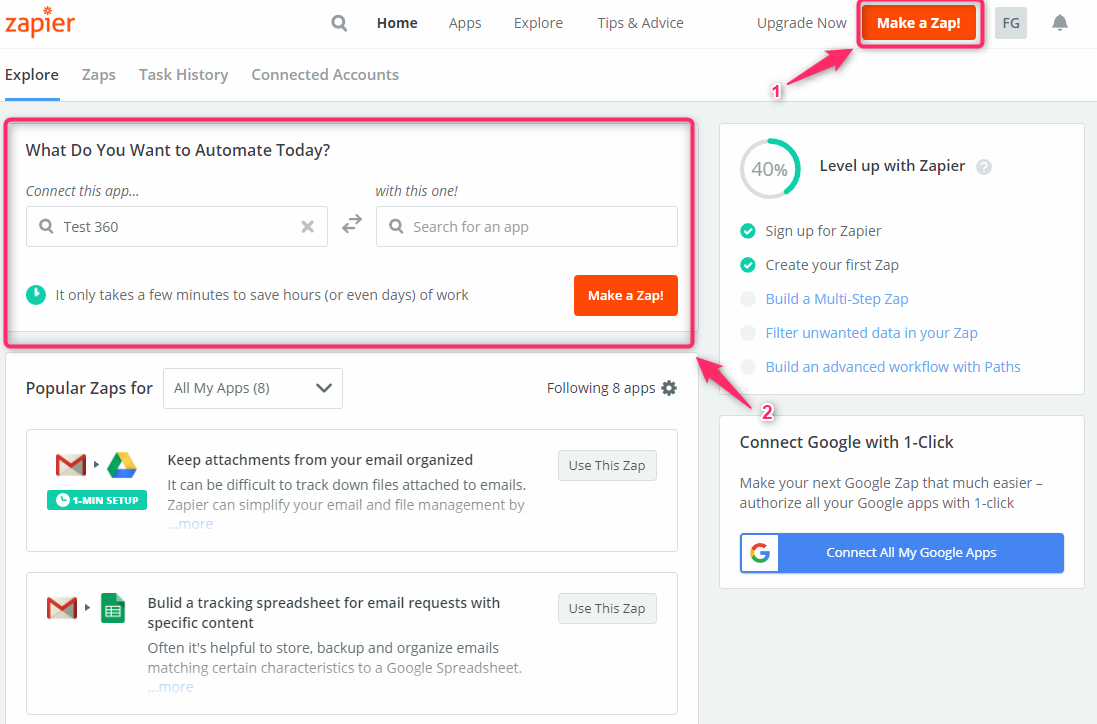Viewport: 1097px width, 724px height.
Task: Open search via magnifier icon in header
Action: click(340, 23)
